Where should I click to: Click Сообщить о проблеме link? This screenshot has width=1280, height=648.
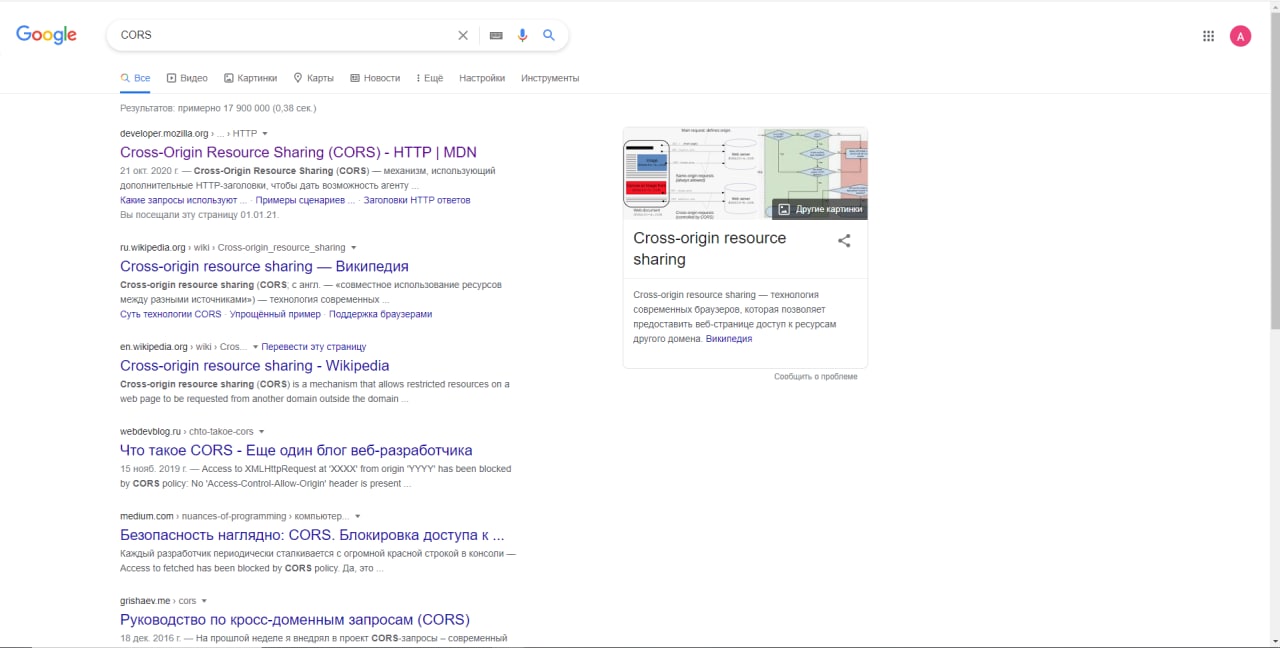815,377
